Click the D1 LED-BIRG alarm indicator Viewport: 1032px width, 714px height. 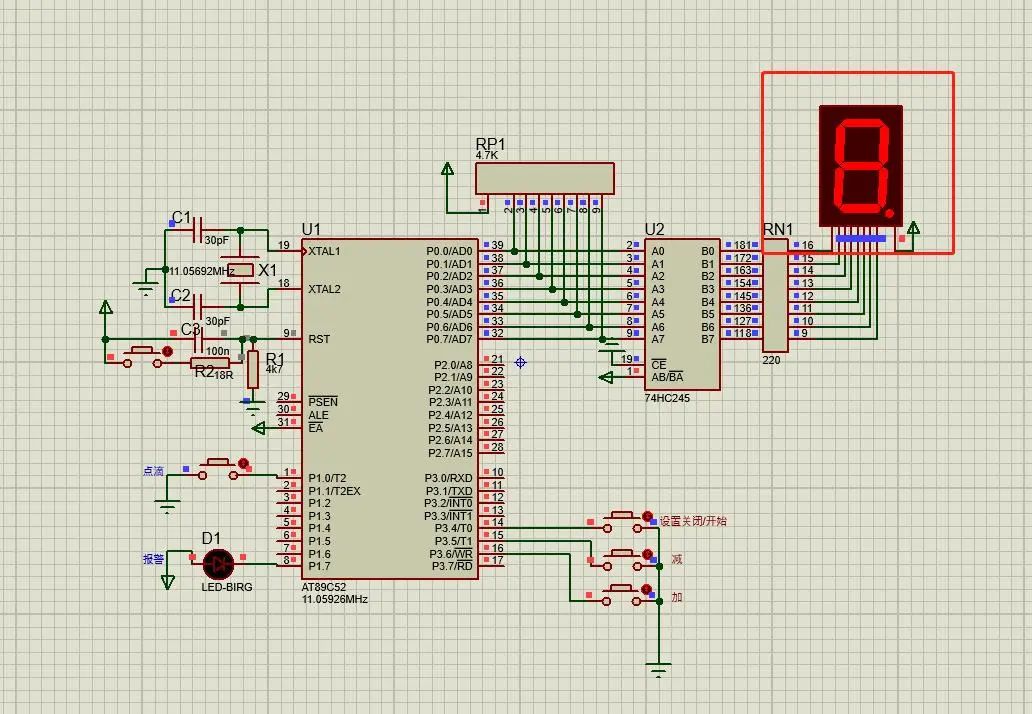point(216,563)
